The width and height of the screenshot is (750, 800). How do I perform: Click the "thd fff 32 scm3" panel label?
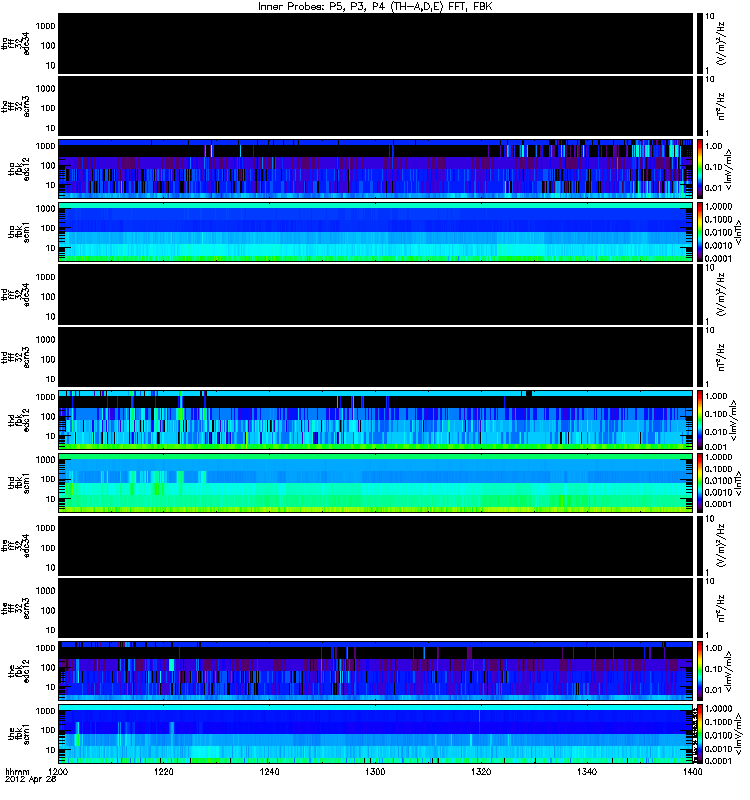[x=16, y=358]
